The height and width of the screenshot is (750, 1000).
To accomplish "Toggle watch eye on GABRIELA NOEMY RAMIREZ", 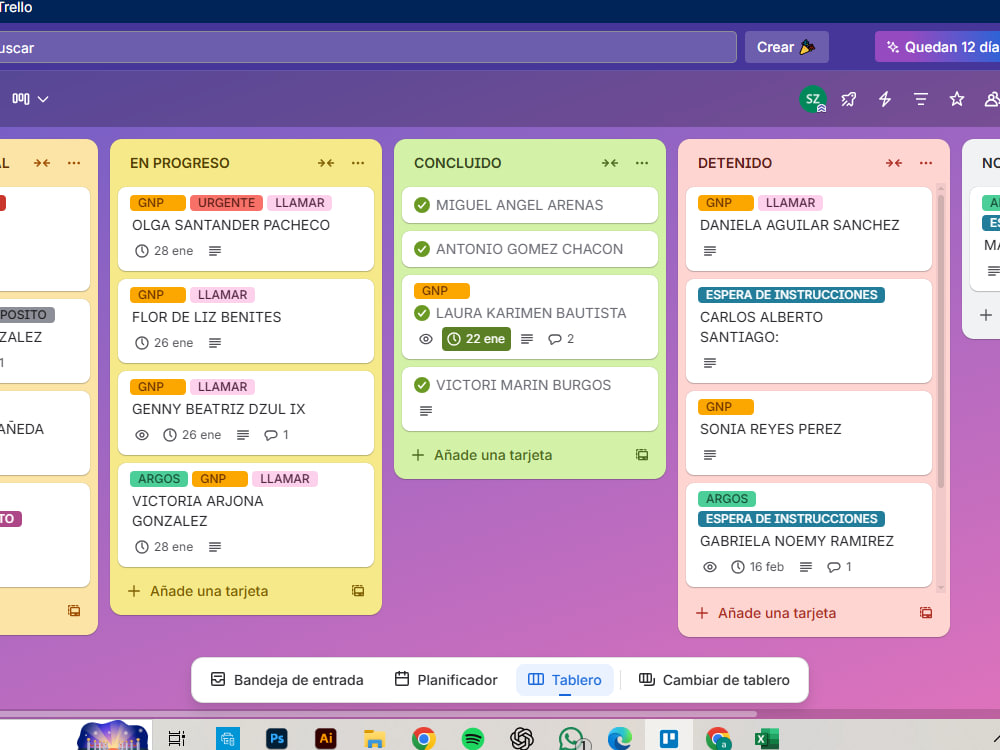I will click(x=709, y=567).
